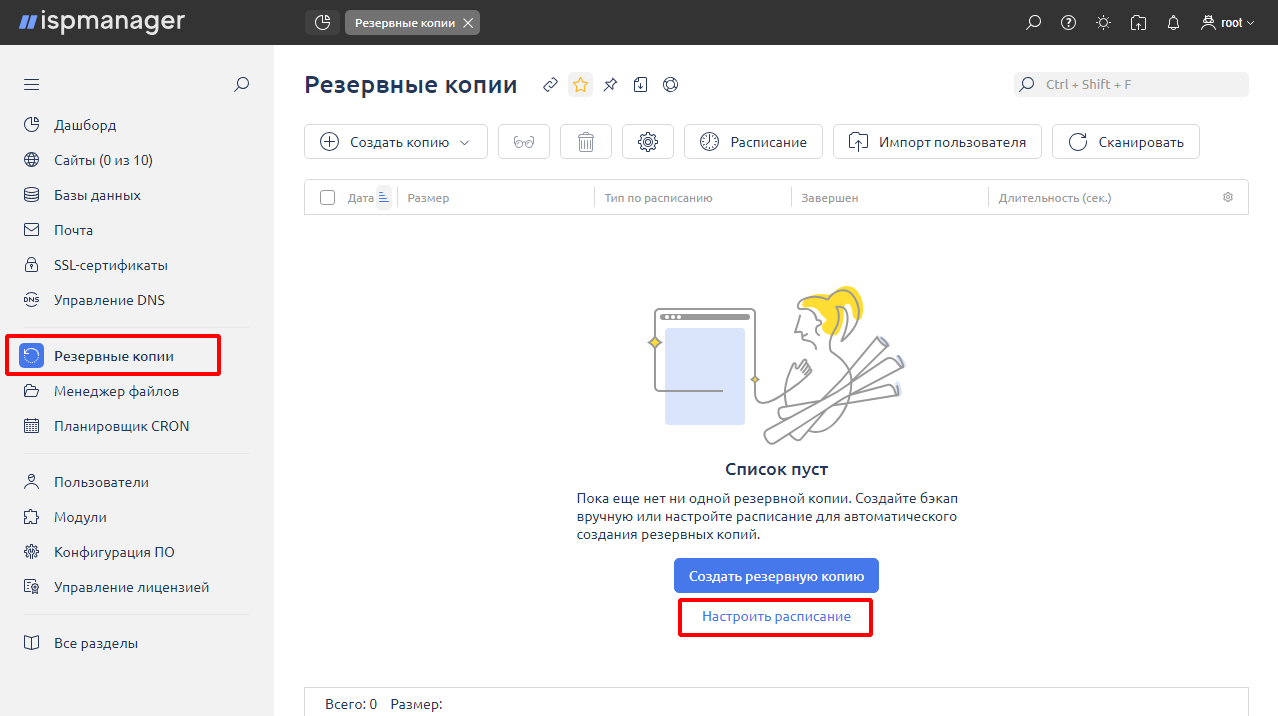Click the help question mark icon
Screen dimensions: 1278x716
[x=1068, y=23]
